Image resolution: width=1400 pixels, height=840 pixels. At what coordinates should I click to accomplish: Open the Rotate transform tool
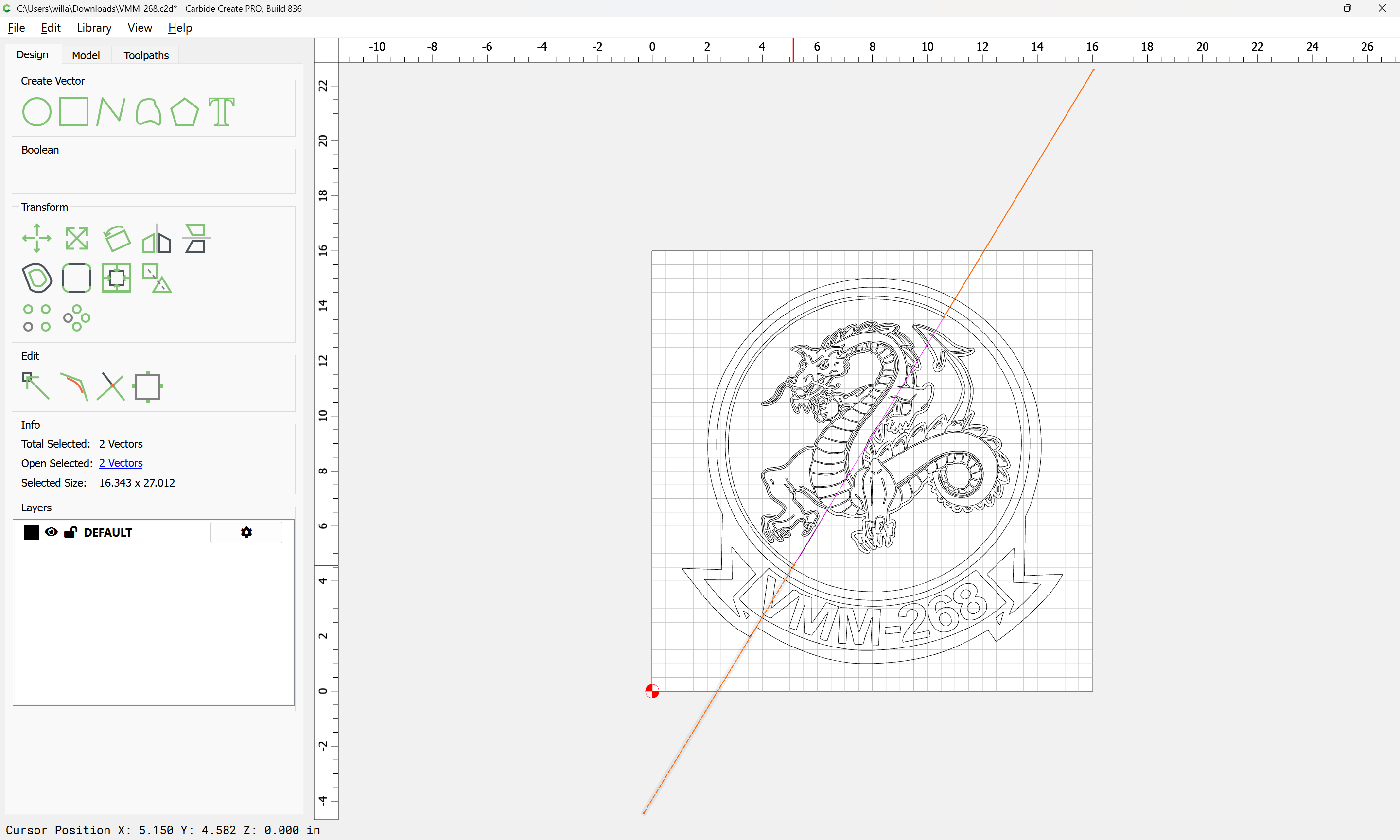[117, 238]
